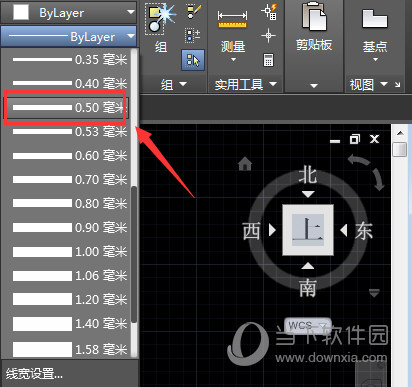Click the ungroup selection icon
This screenshot has width=412, height=387.
pos(193,35)
